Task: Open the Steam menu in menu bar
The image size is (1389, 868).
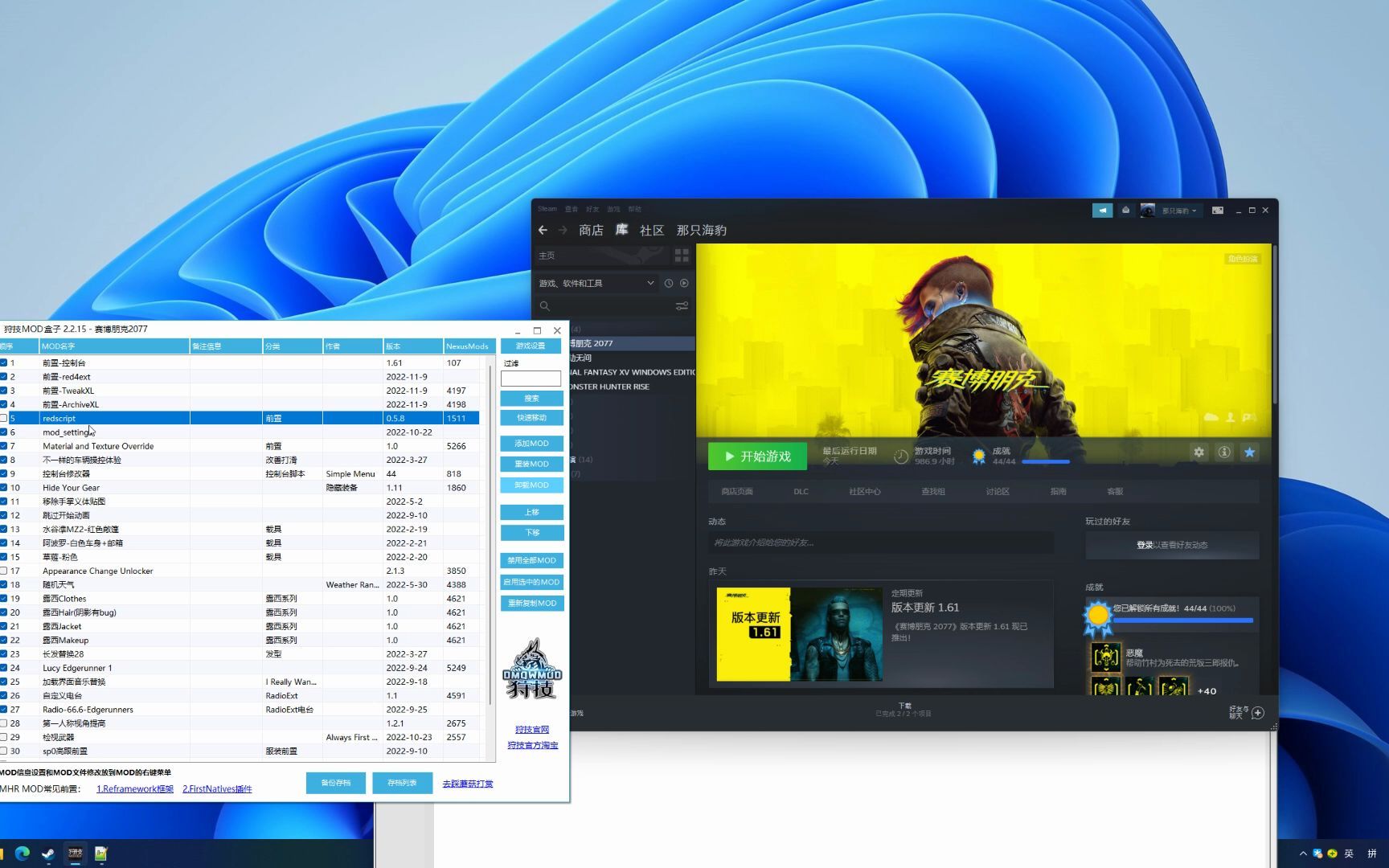Action: point(547,209)
